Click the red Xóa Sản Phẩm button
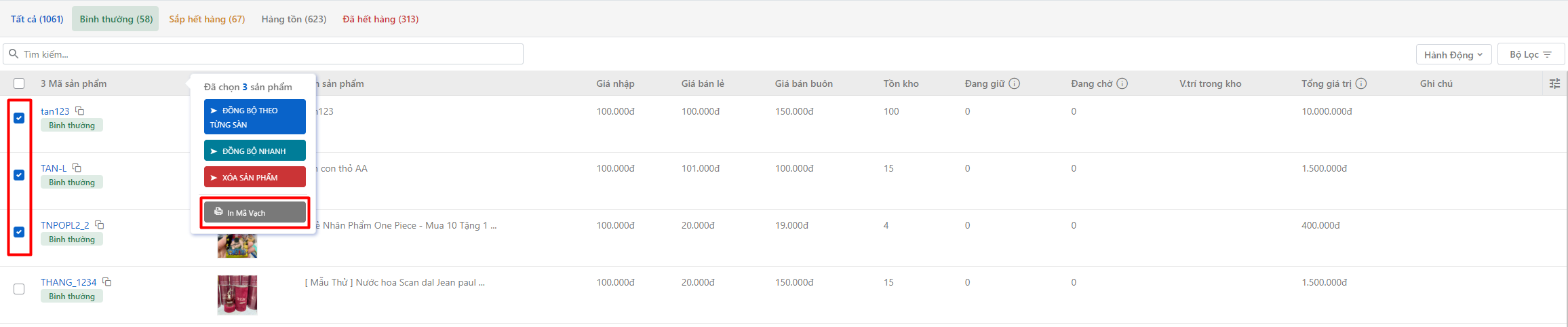This screenshot has height=327, width=1568. (254, 177)
